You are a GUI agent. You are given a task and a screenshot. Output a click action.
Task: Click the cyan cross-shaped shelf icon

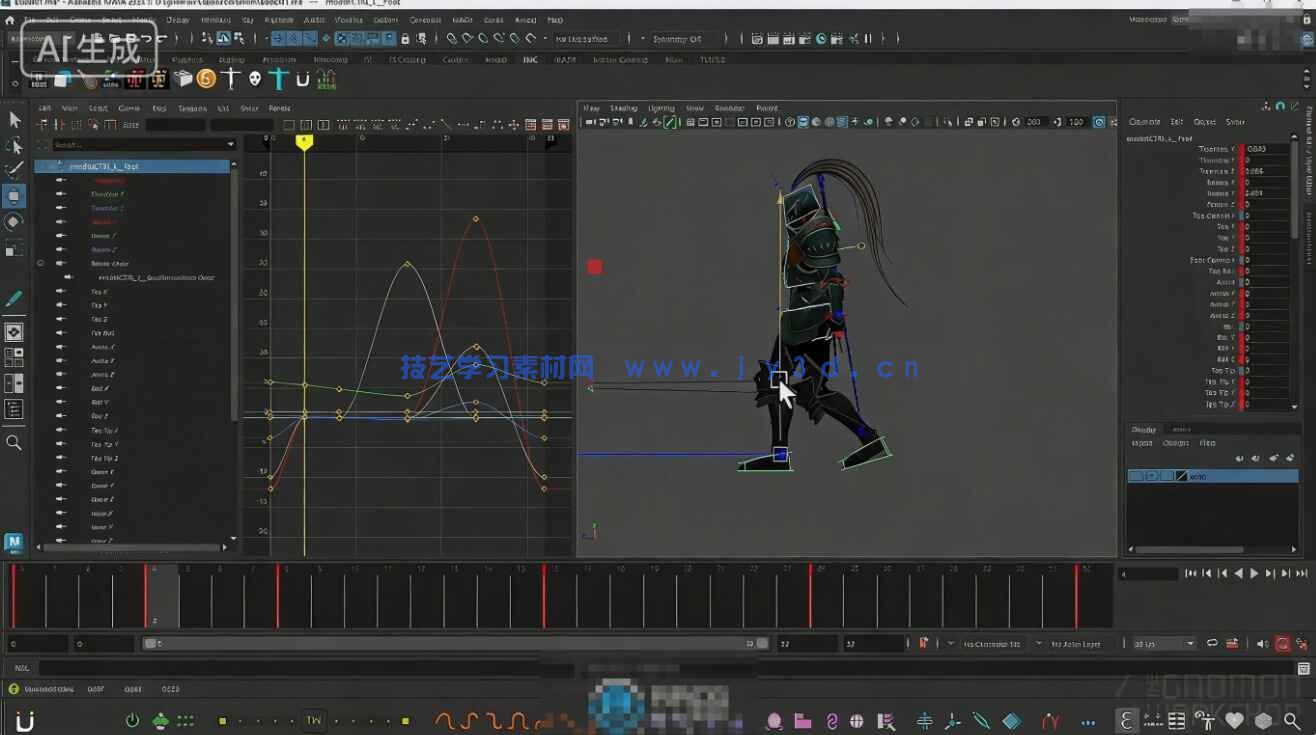[279, 79]
